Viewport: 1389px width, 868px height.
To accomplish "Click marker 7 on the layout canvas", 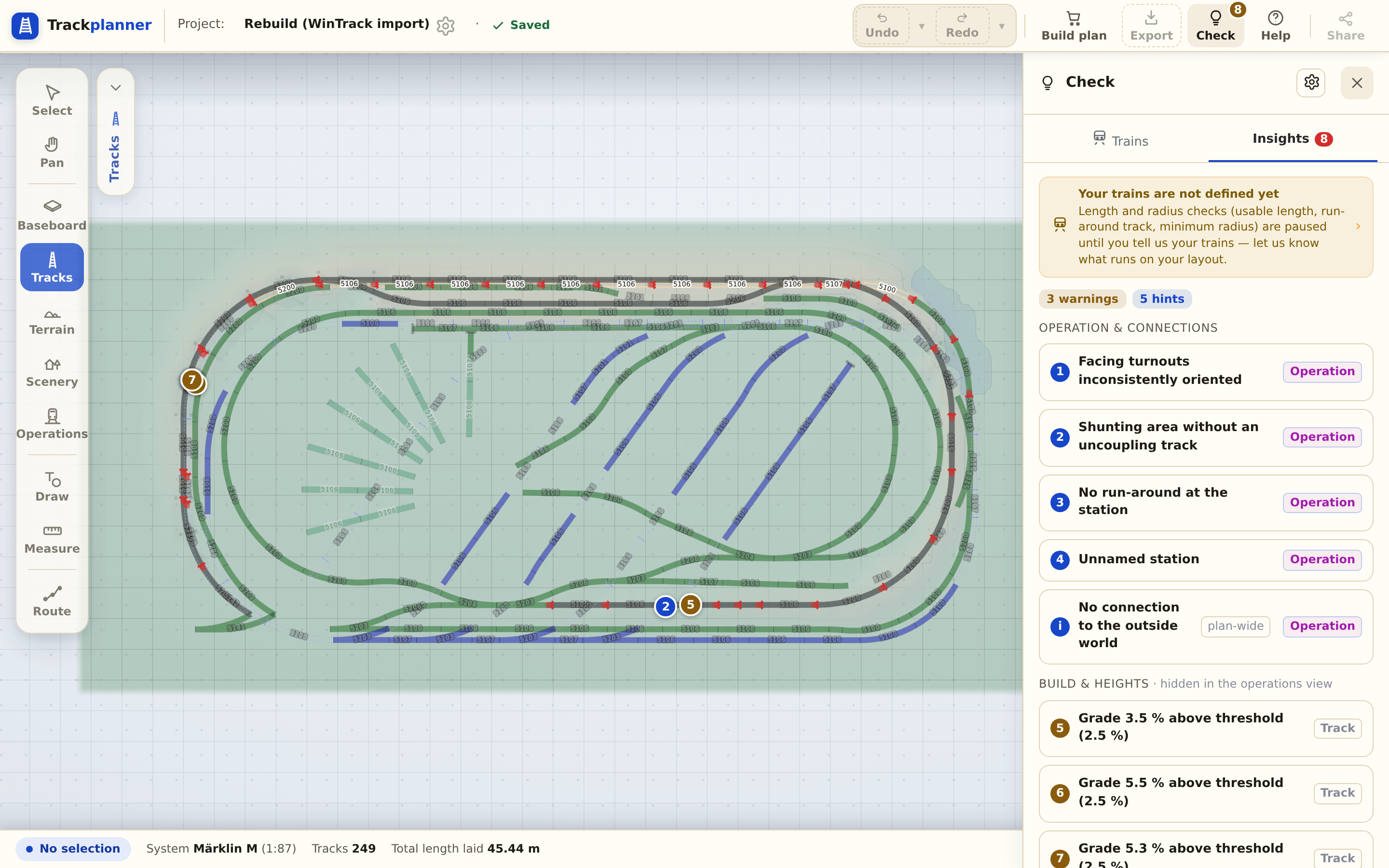I will pyautogui.click(x=192, y=380).
